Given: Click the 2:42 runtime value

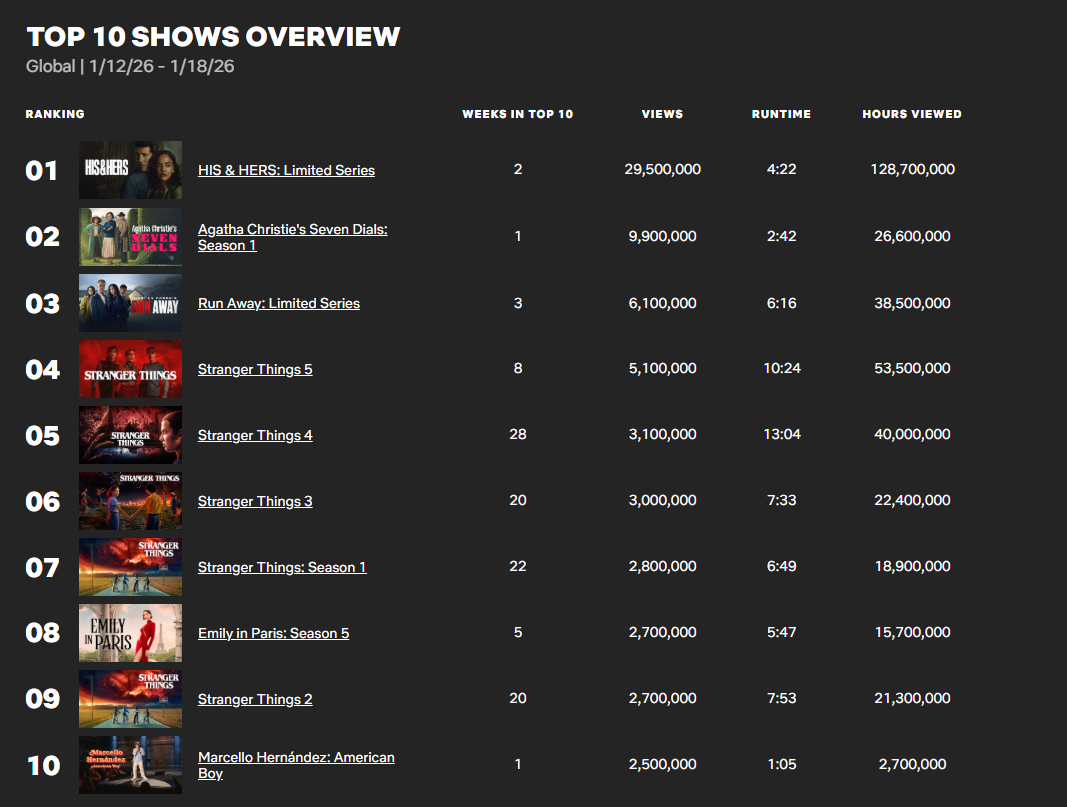Looking at the screenshot, I should (x=781, y=236).
